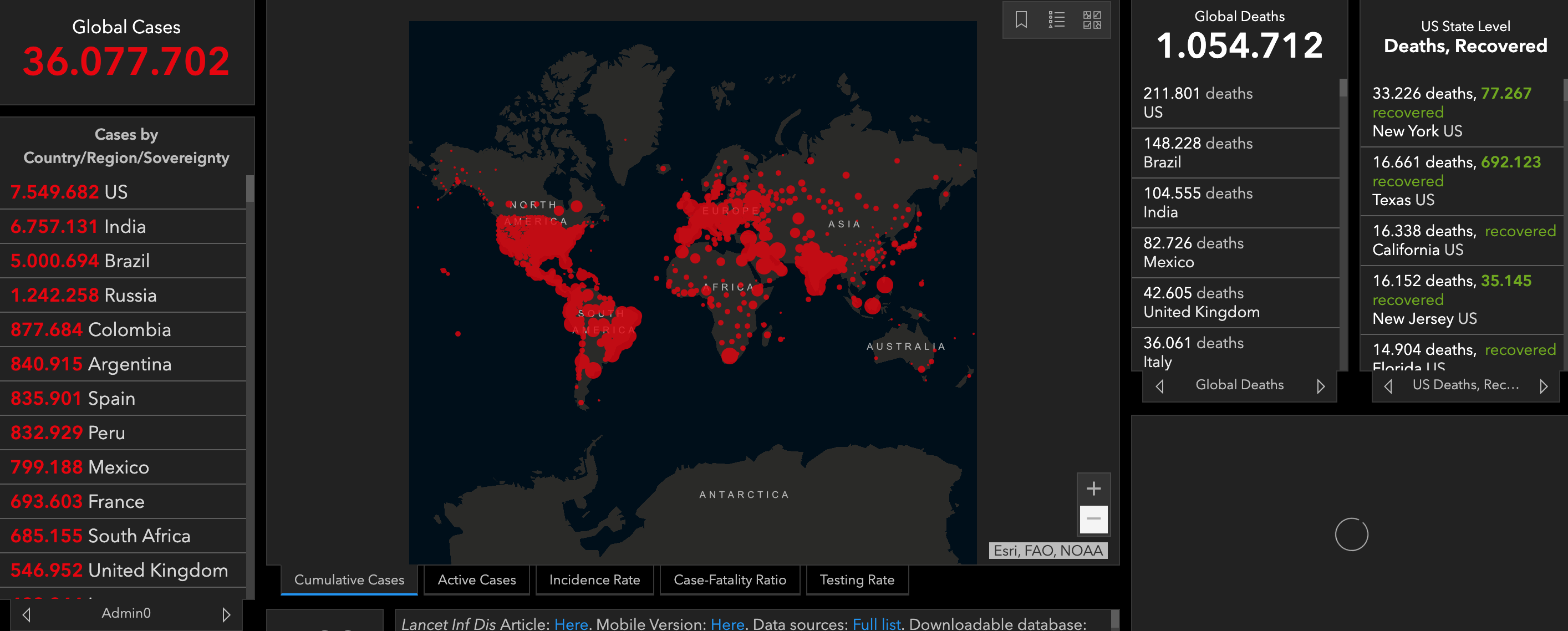Click the cases by country list scrollbar
The image size is (1568, 631).
[250, 189]
